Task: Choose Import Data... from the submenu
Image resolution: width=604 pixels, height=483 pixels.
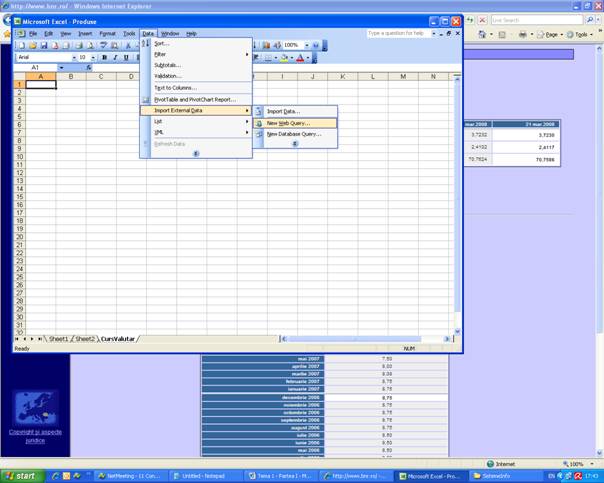Action: 295,111
